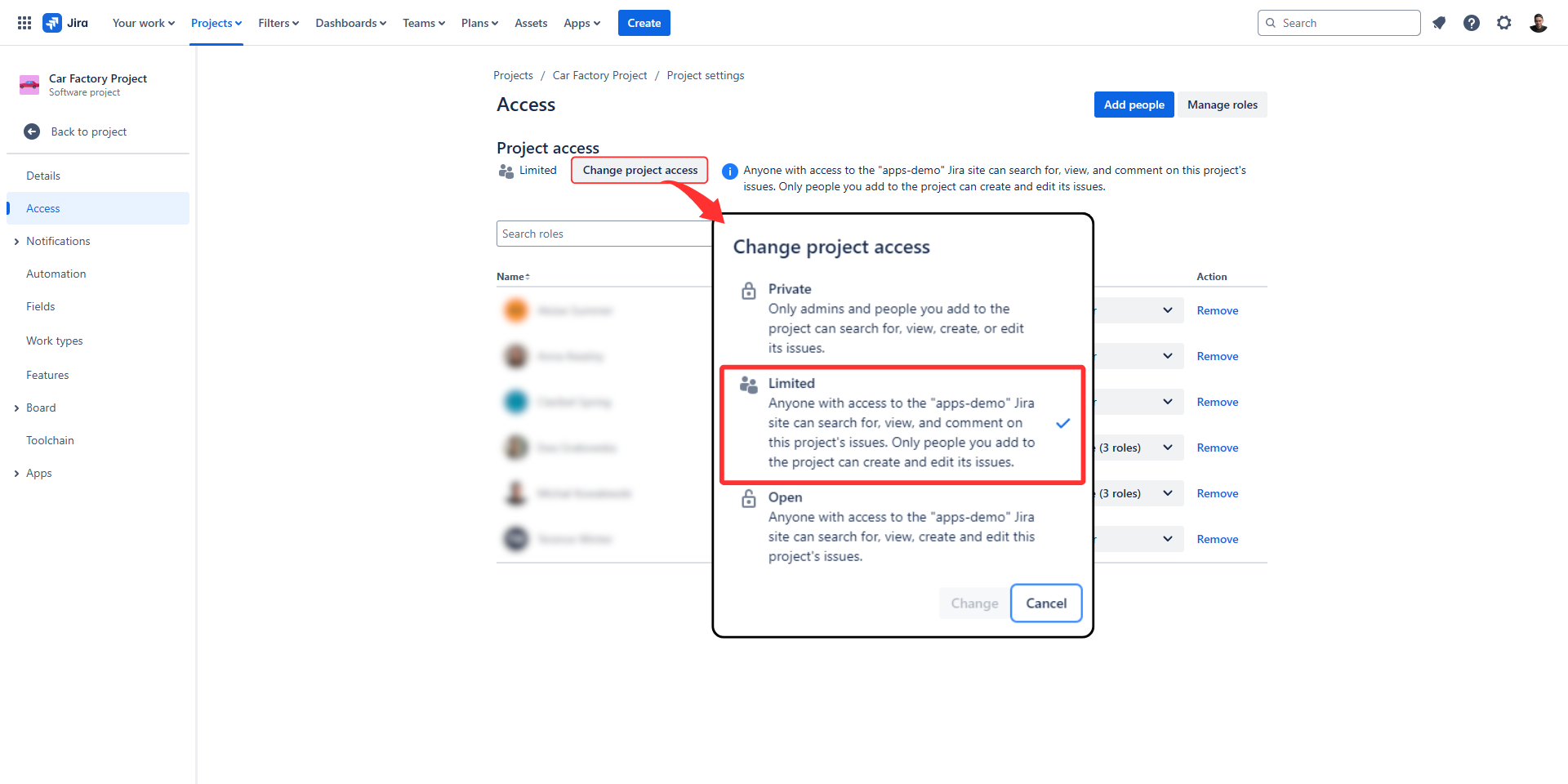The height and width of the screenshot is (784, 1568).
Task: Click the Private lock icon in dialog
Action: [749, 291]
